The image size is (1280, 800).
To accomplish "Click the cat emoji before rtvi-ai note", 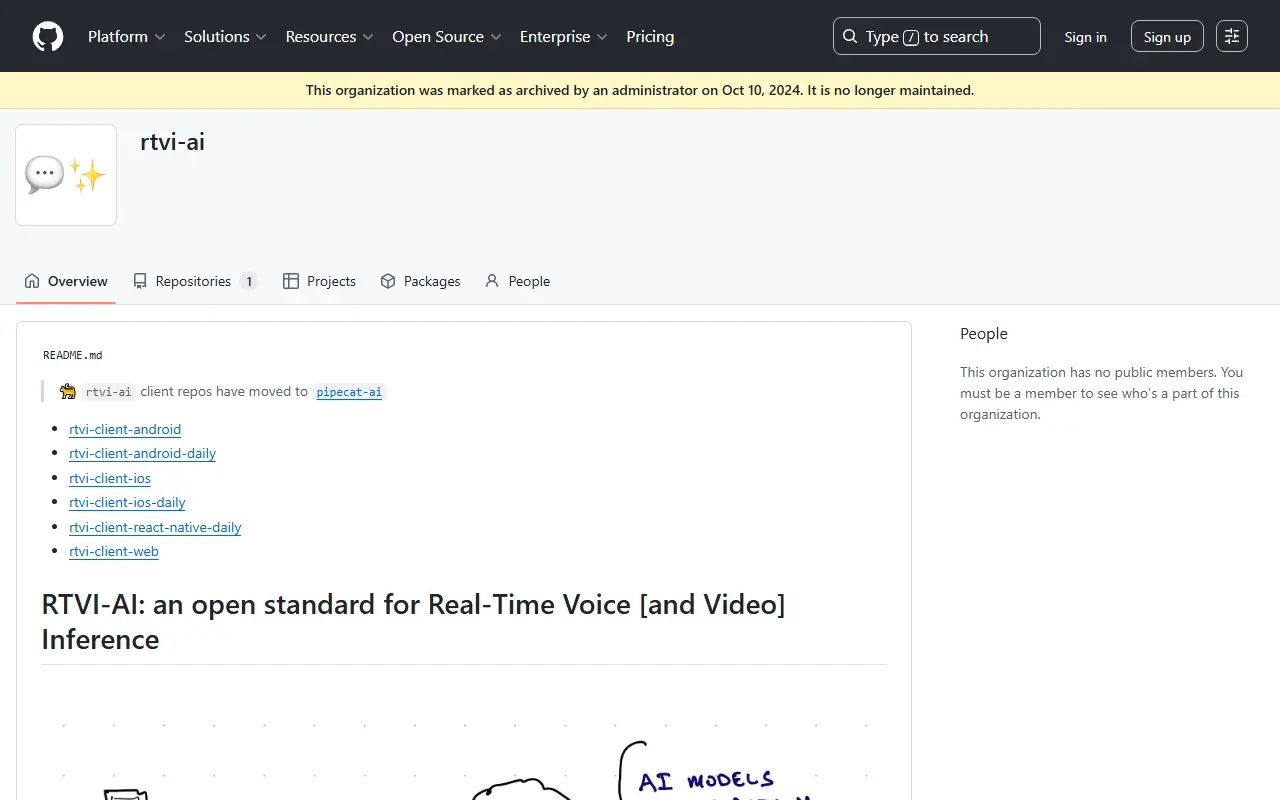I will tap(68, 392).
